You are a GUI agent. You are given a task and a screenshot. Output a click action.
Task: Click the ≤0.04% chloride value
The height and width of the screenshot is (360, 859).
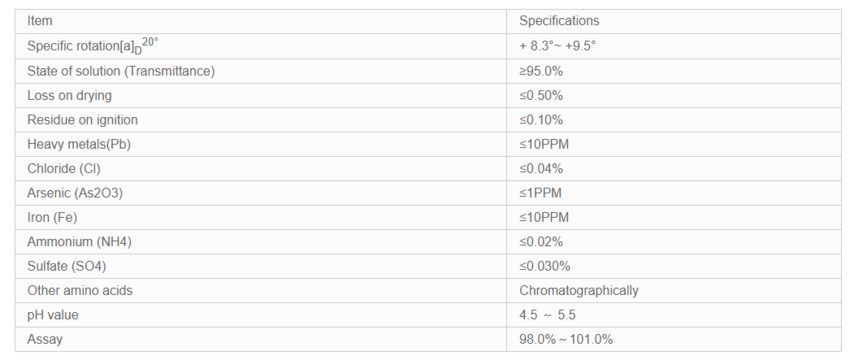[541, 169]
